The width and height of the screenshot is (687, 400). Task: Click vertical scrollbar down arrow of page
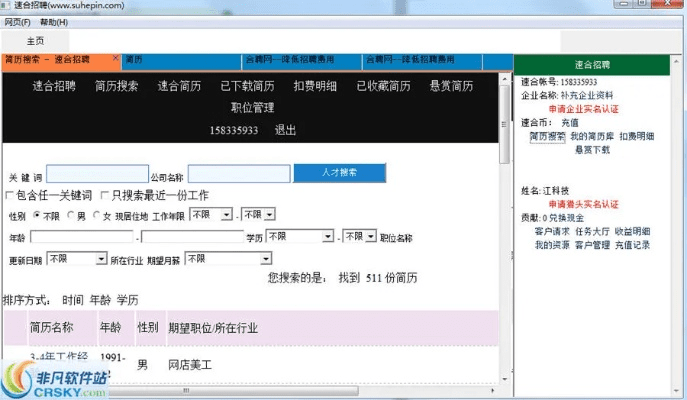(505, 379)
